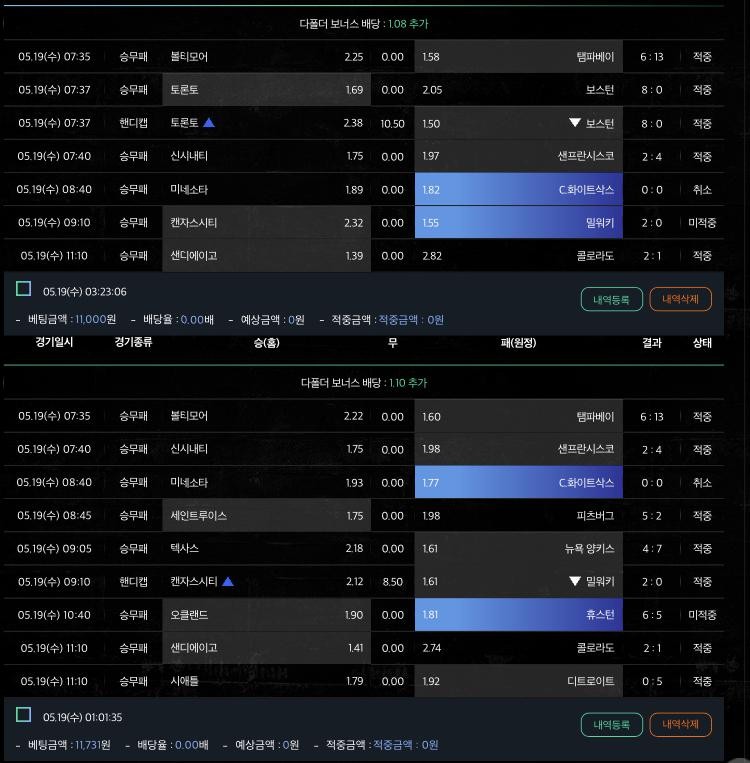Tick the checkbox for slip 05.19(수) 03:23:06
Image resolution: width=750 pixels, height=763 pixels.
pyautogui.click(x=23, y=289)
